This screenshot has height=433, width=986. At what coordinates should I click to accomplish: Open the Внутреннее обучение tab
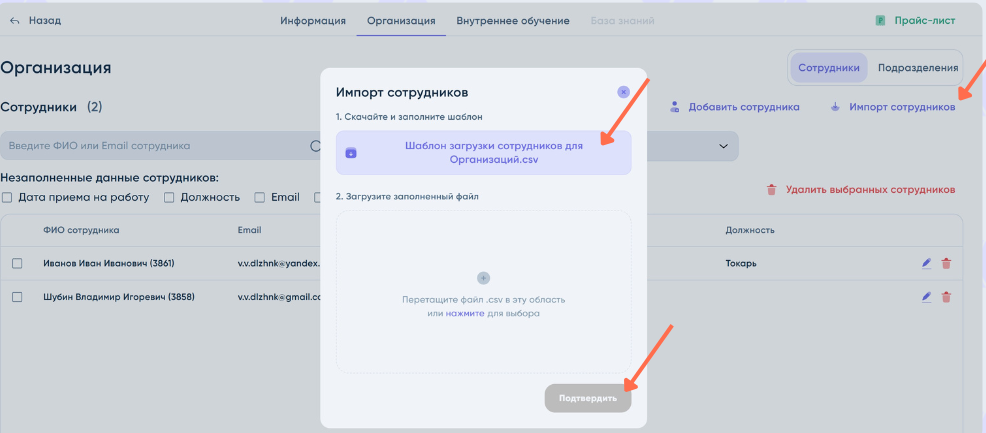(x=513, y=20)
